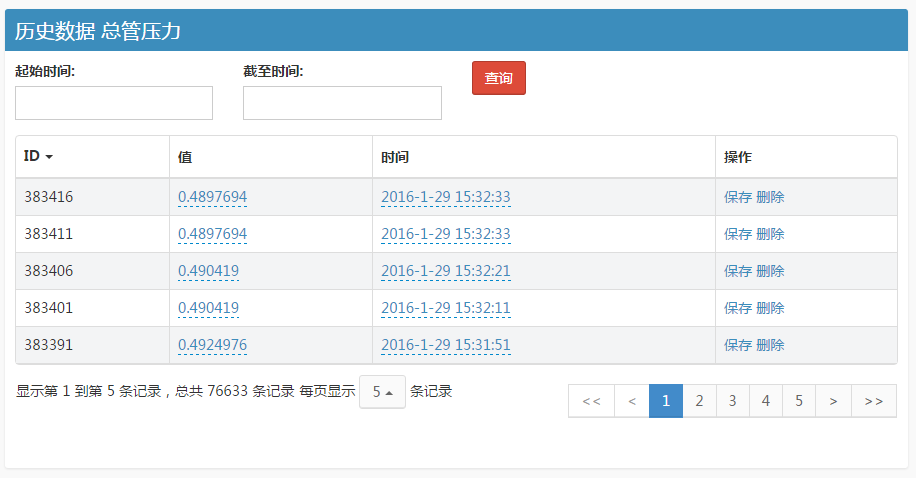Edit time 2016-1-29 15:31:51
Image resolution: width=916 pixels, height=478 pixels.
click(446, 345)
